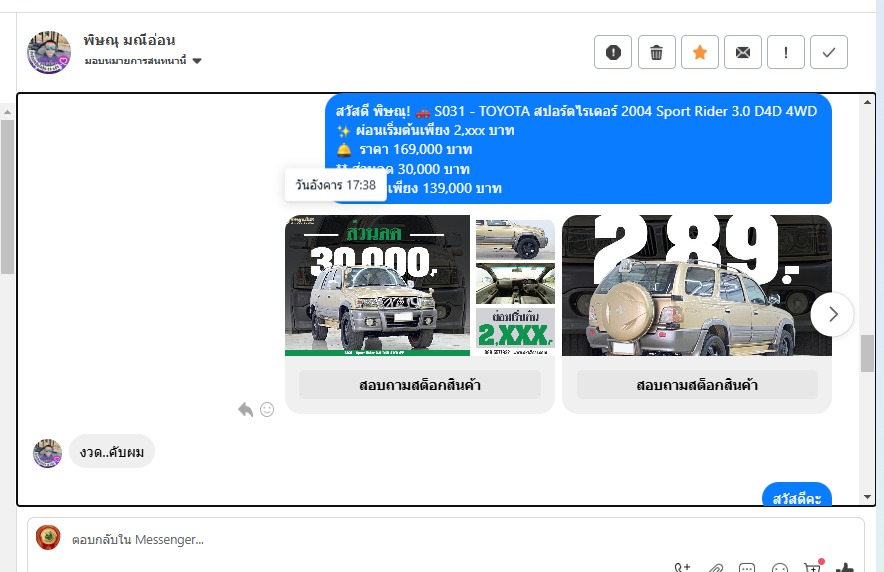React to the carousel message with smiley
Viewport: 884px width, 572px height.
click(x=267, y=410)
